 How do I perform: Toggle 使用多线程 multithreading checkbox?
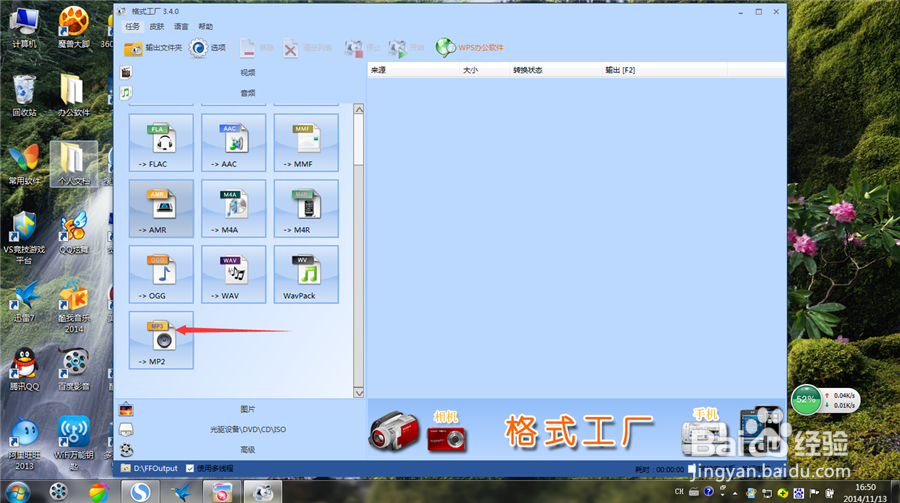pyautogui.click(x=190, y=469)
